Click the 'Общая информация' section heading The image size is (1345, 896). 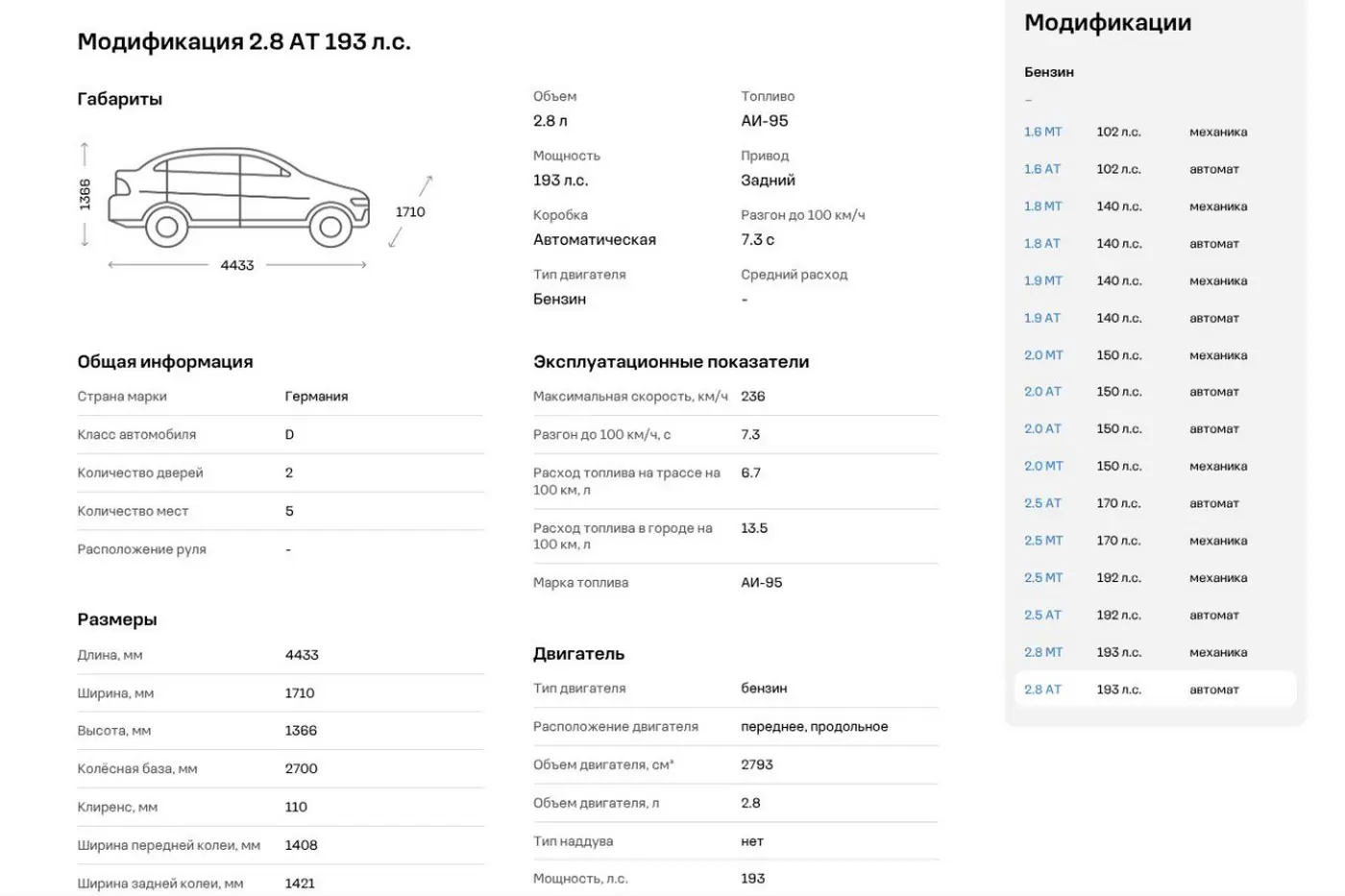165,362
